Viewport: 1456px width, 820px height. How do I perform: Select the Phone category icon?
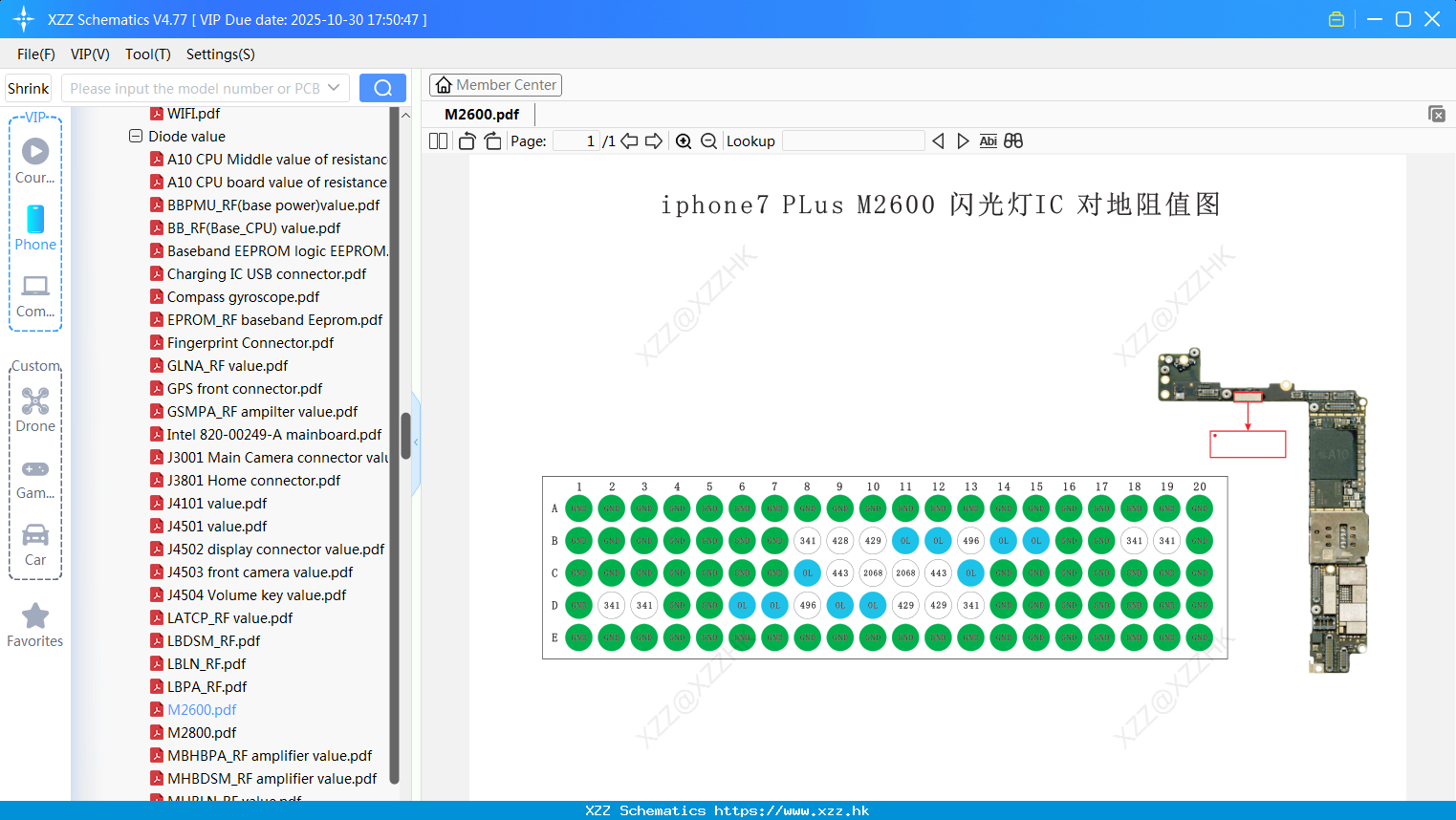35,227
